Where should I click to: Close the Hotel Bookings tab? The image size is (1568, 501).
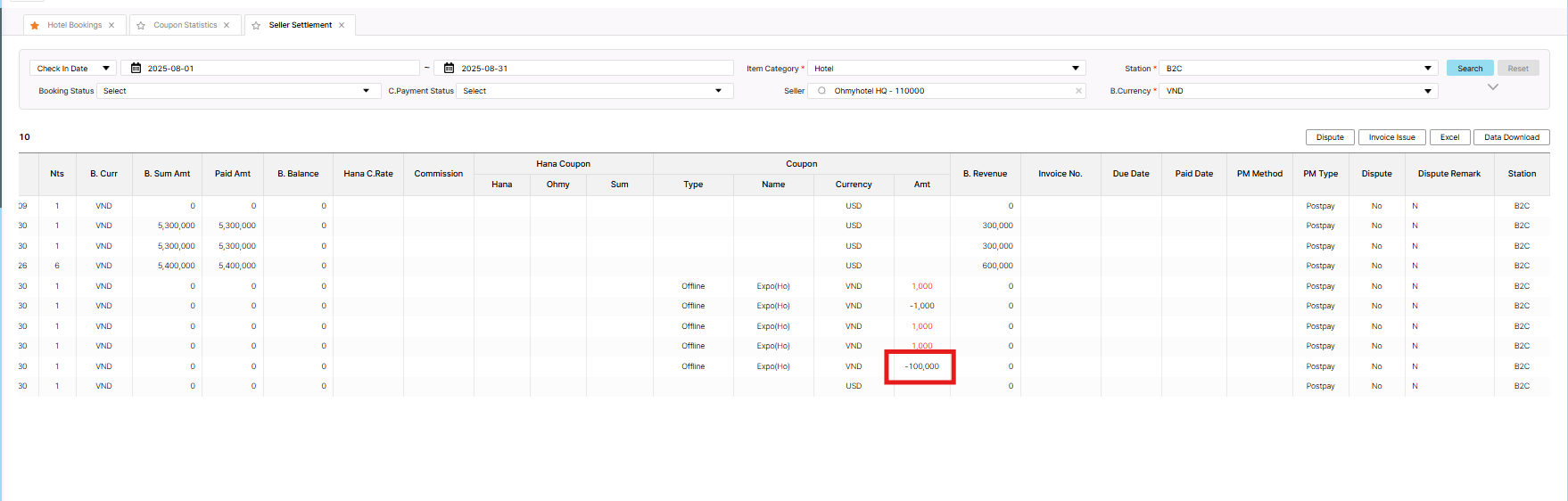coord(111,26)
